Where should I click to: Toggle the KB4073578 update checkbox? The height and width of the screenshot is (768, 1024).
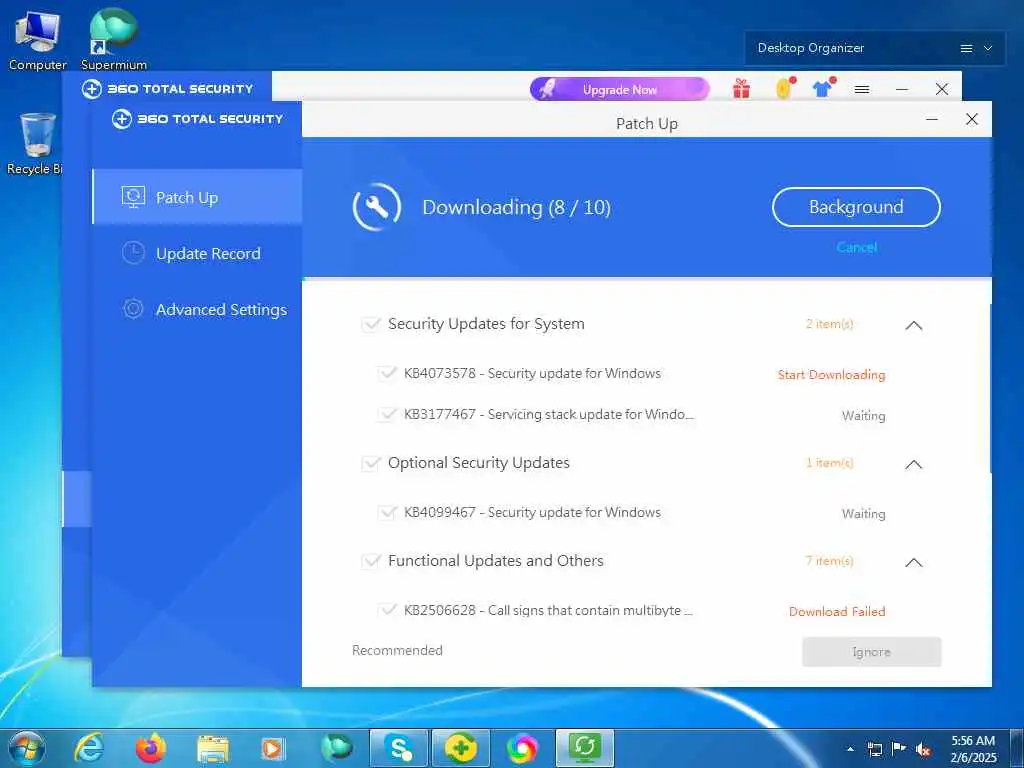(x=387, y=374)
